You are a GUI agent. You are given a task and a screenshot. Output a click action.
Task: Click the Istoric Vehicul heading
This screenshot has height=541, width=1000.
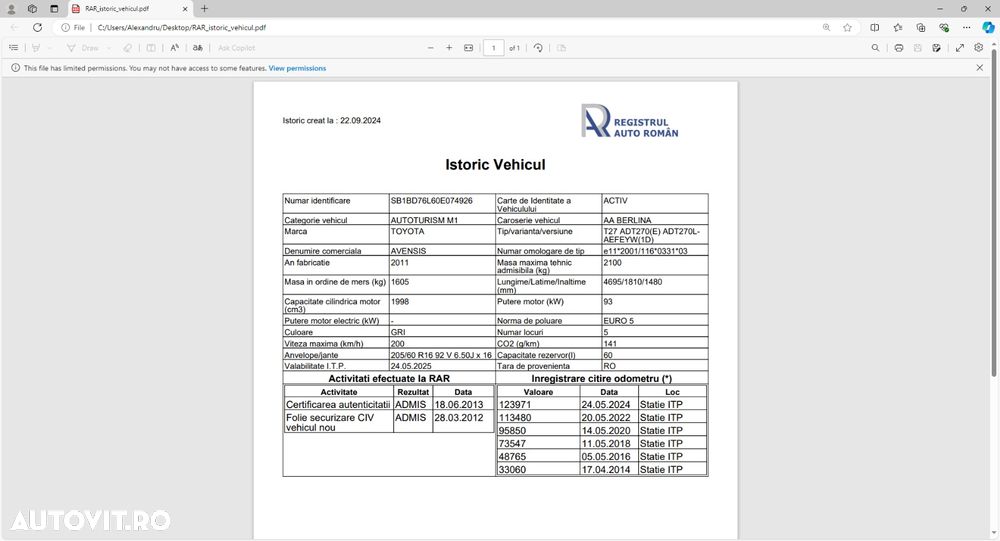point(496,165)
